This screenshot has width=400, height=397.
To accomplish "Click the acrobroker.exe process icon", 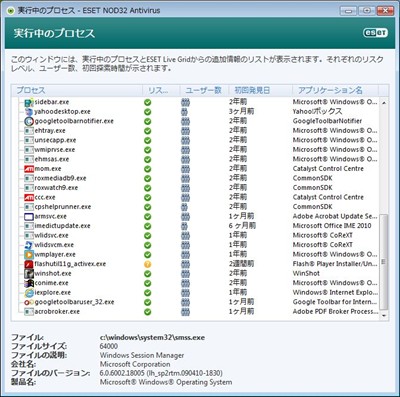I will [29, 312].
